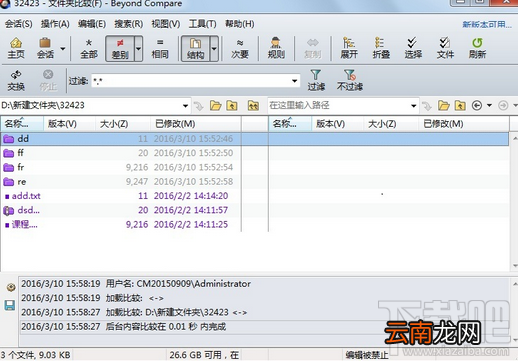Click the 停止 stop icon
Viewport: 518px width, 361px height.
[x=48, y=80]
